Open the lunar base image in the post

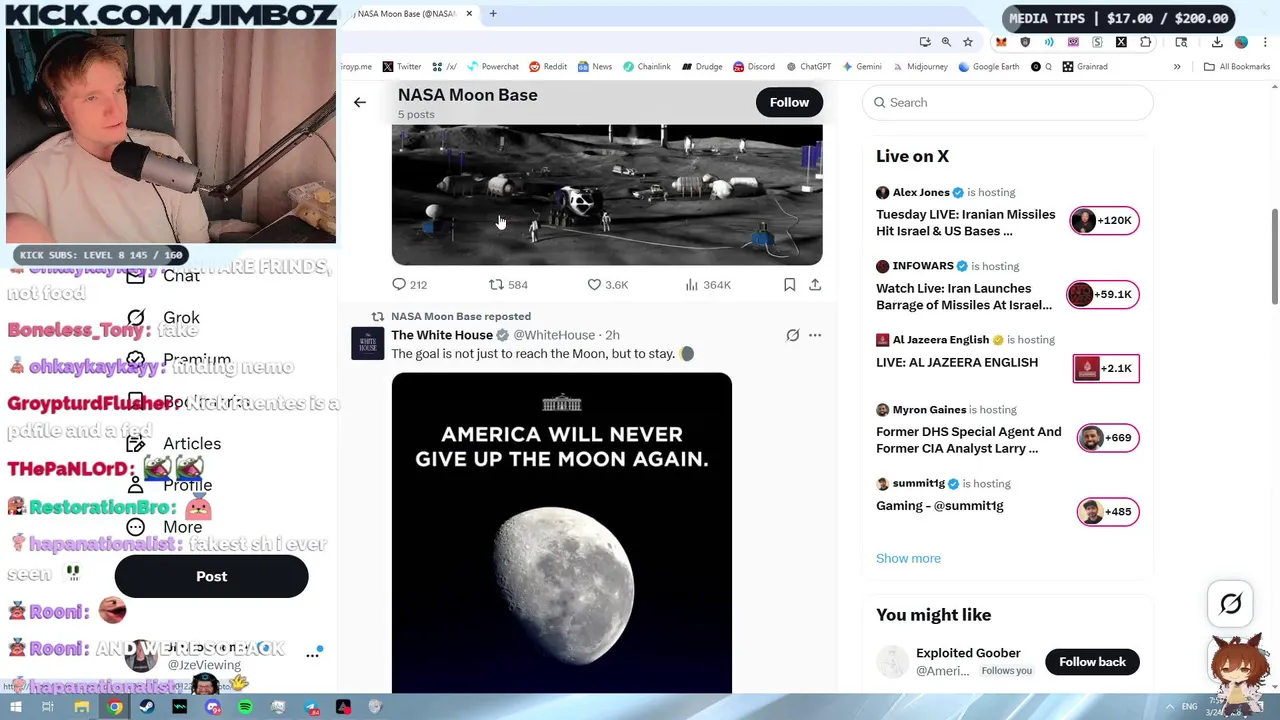tap(607, 195)
